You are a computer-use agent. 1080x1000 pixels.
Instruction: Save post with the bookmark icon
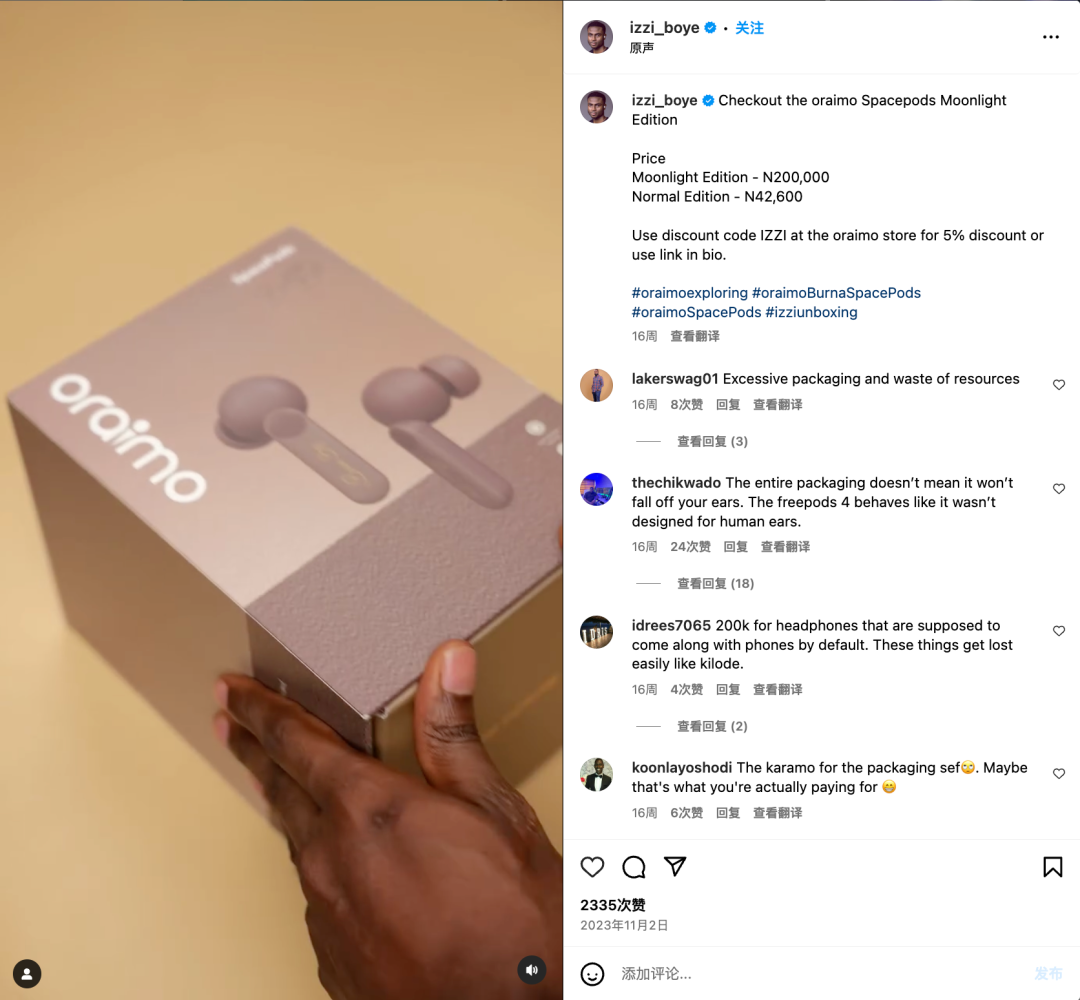pos(1052,866)
